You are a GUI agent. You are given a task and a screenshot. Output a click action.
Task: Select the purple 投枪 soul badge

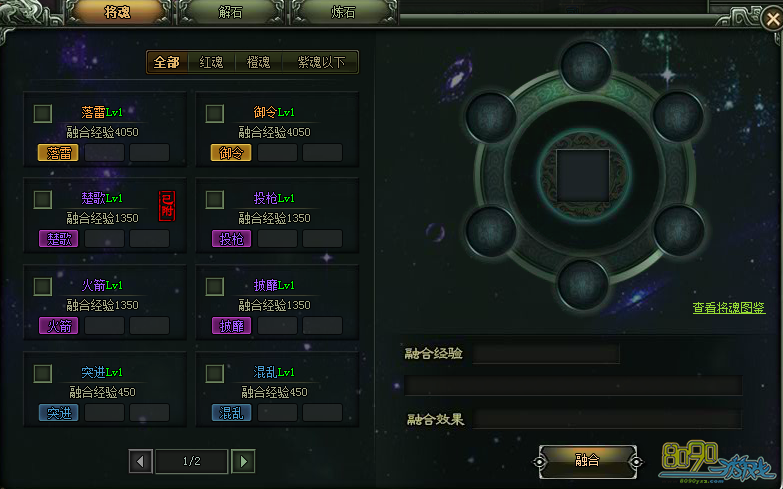click(231, 239)
